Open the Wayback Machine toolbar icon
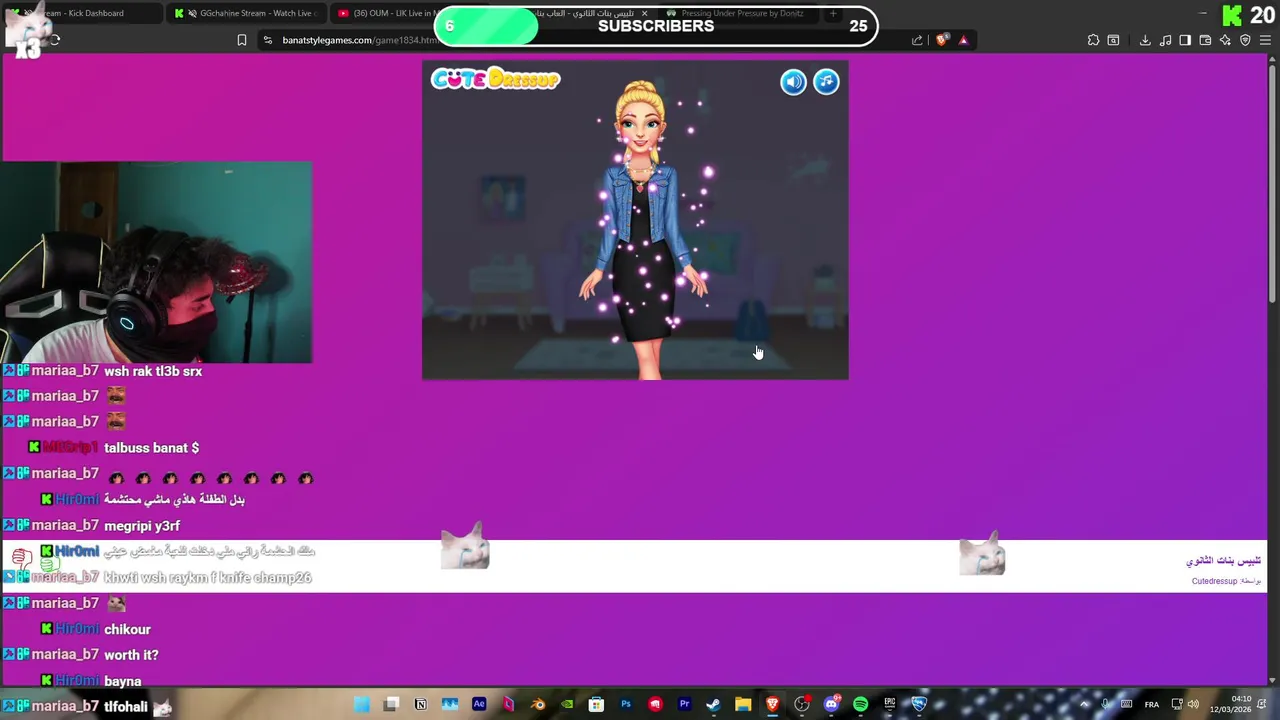Viewport: 1280px width, 720px height. tap(1113, 40)
